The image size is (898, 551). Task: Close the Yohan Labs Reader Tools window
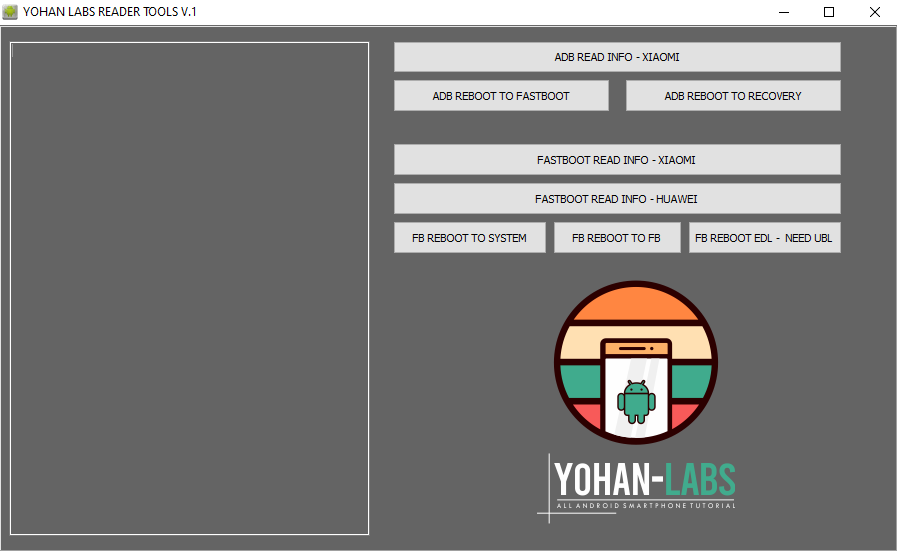[875, 12]
